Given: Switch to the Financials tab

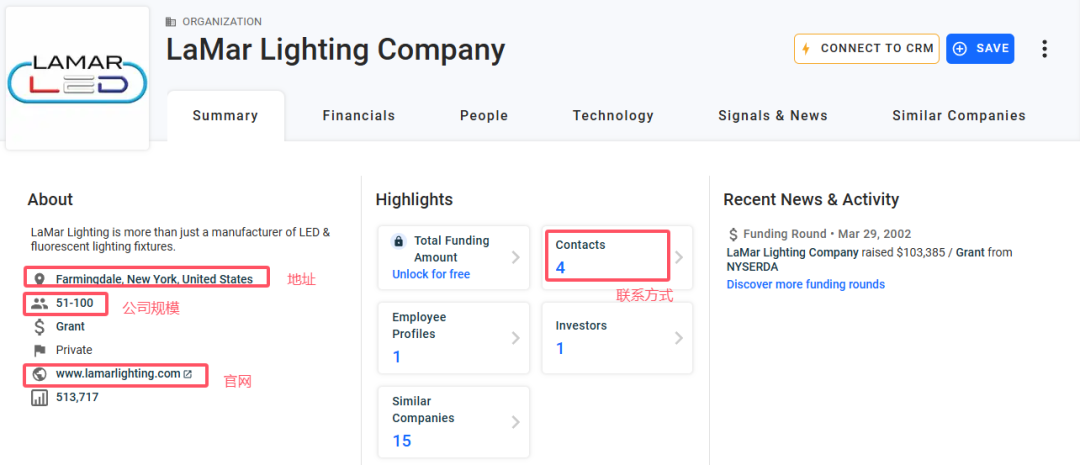Looking at the screenshot, I should tap(359, 116).
